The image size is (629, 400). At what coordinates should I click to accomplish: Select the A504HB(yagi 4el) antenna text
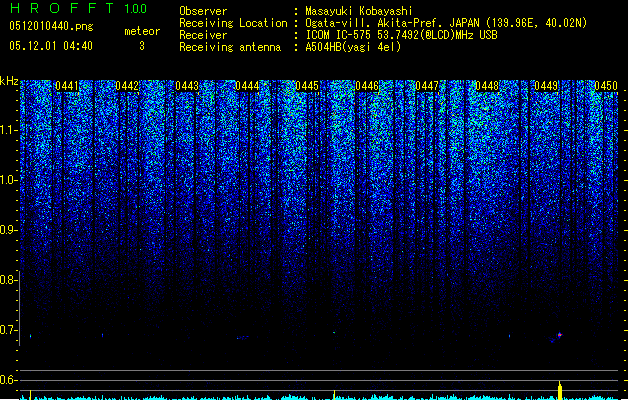[x=353, y=47]
